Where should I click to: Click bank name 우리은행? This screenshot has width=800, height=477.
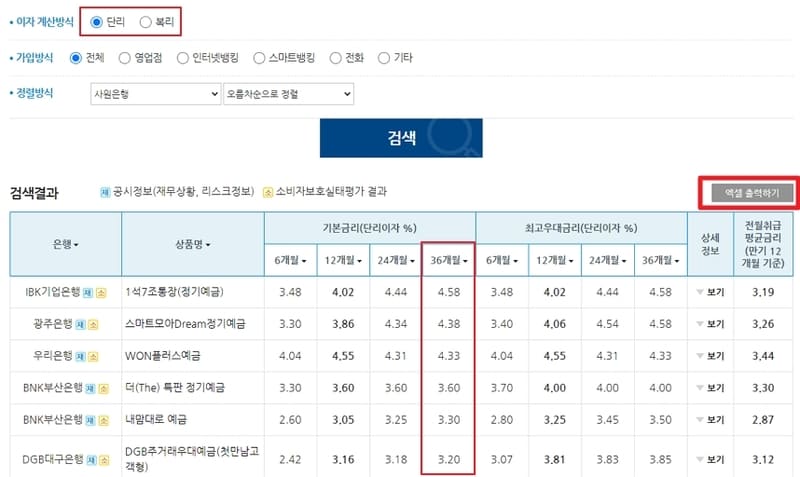point(53,356)
